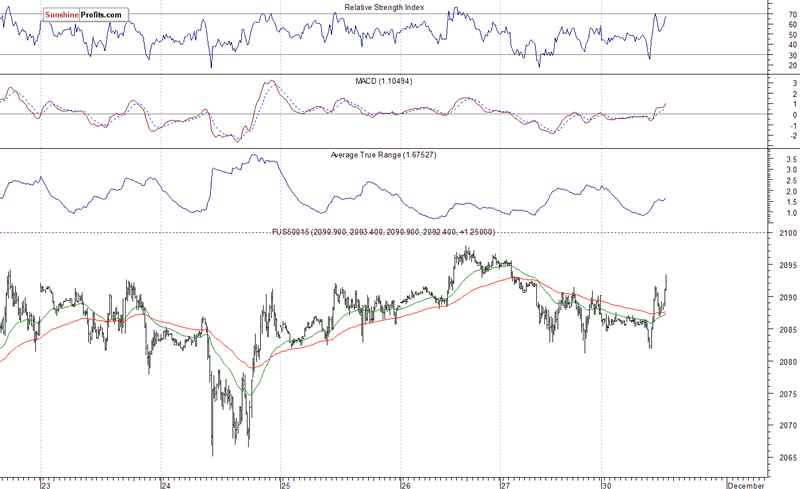
Task: Click the 2065 price level on the axis
Action: coord(788,457)
